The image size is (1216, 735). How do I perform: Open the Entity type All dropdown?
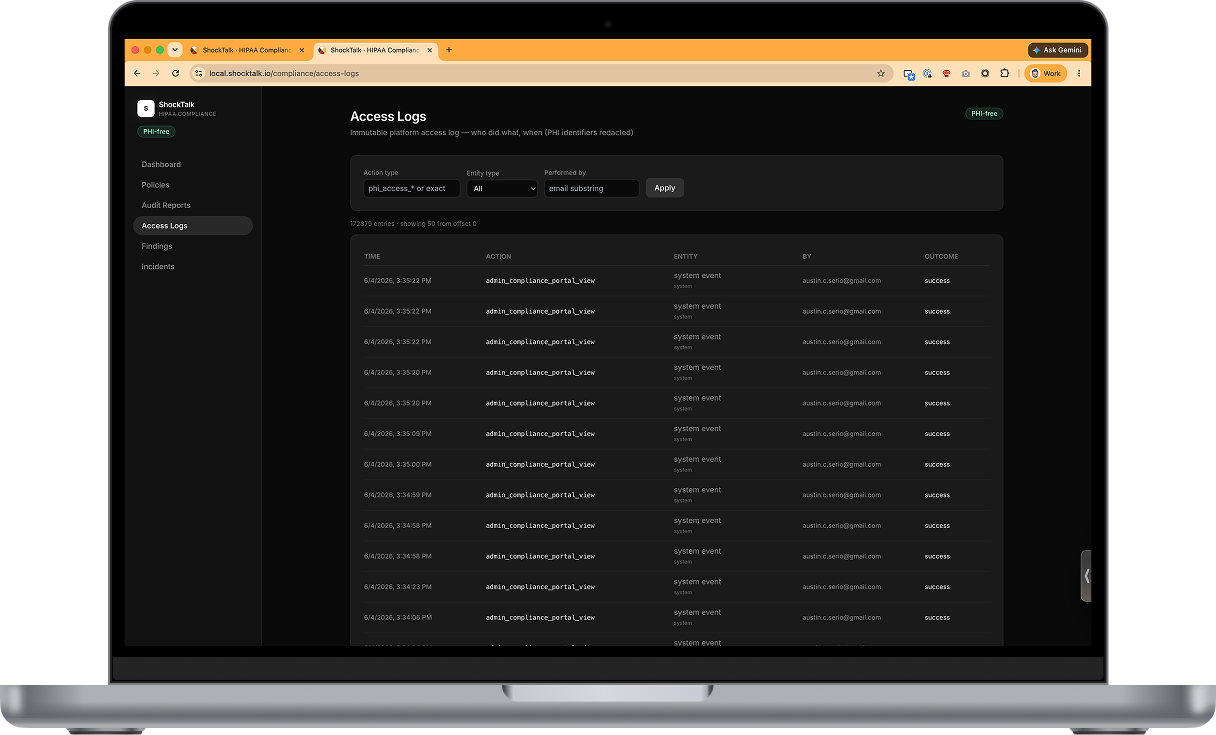(502, 188)
